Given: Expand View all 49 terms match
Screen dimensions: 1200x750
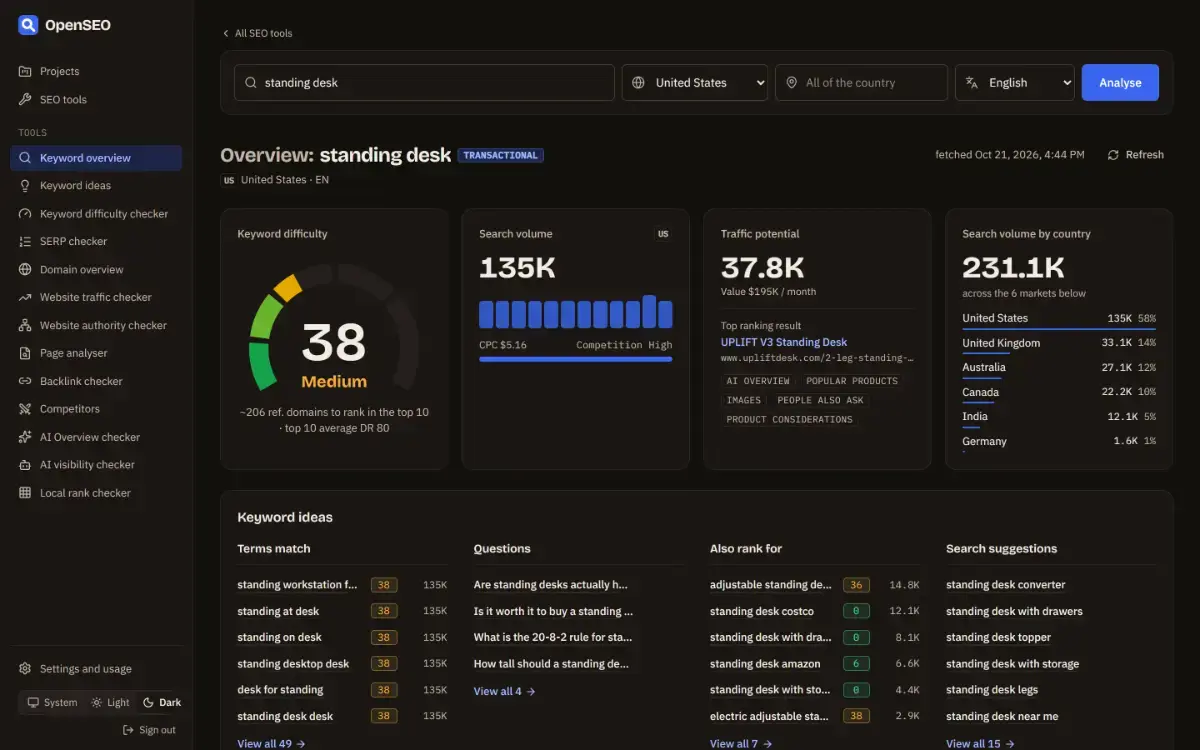Looking at the screenshot, I should (x=271, y=744).
